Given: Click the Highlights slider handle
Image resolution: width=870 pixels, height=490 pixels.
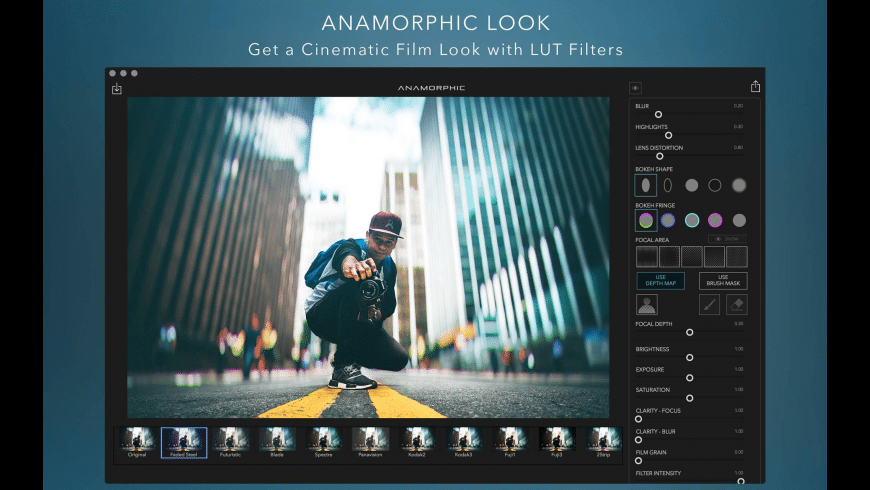Looking at the screenshot, I should [x=669, y=135].
